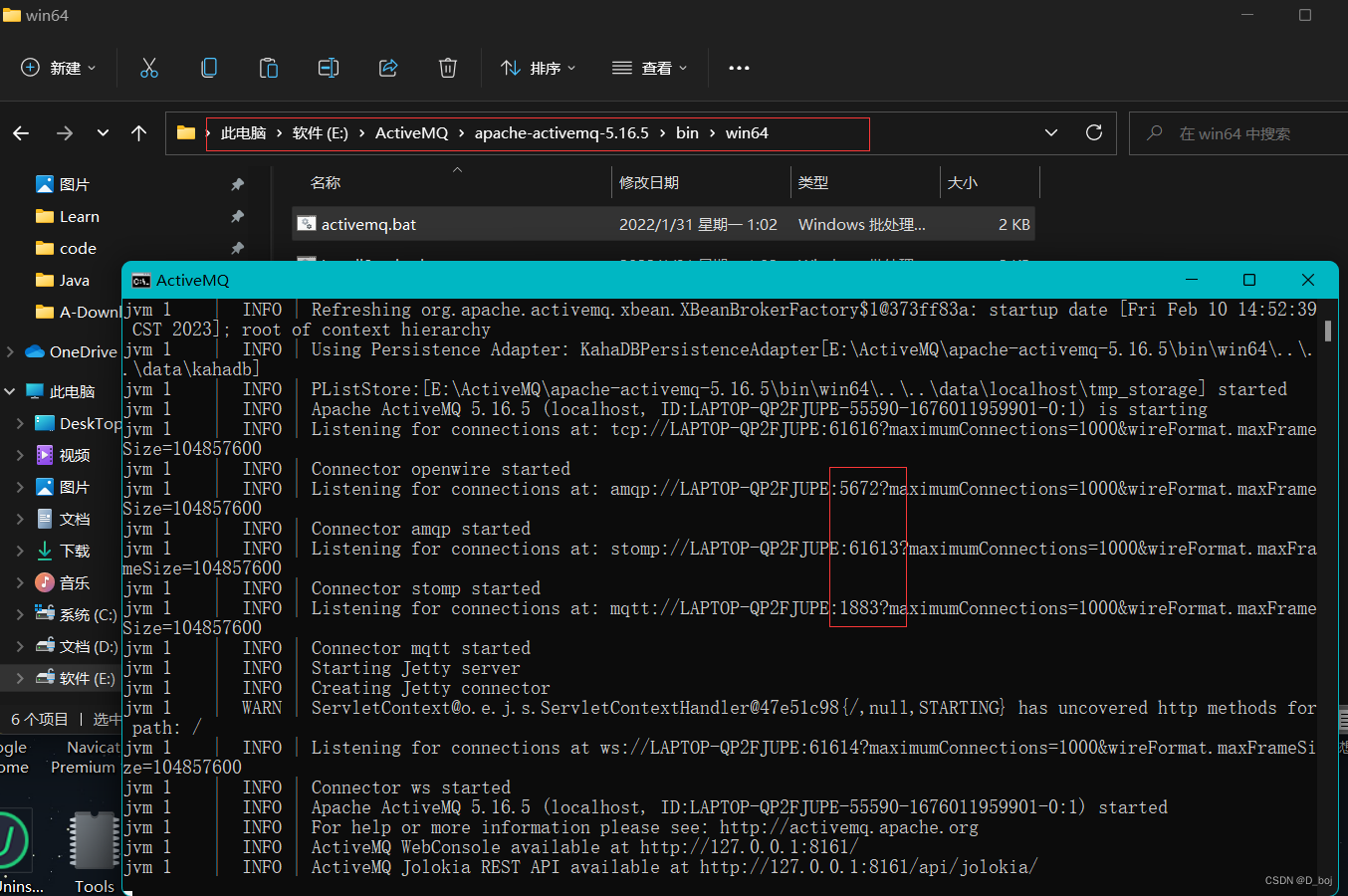Screen dimensions: 1348x896
Task: Click the ActiveMQ console vertical scrollbar
Action: pos(1328,332)
